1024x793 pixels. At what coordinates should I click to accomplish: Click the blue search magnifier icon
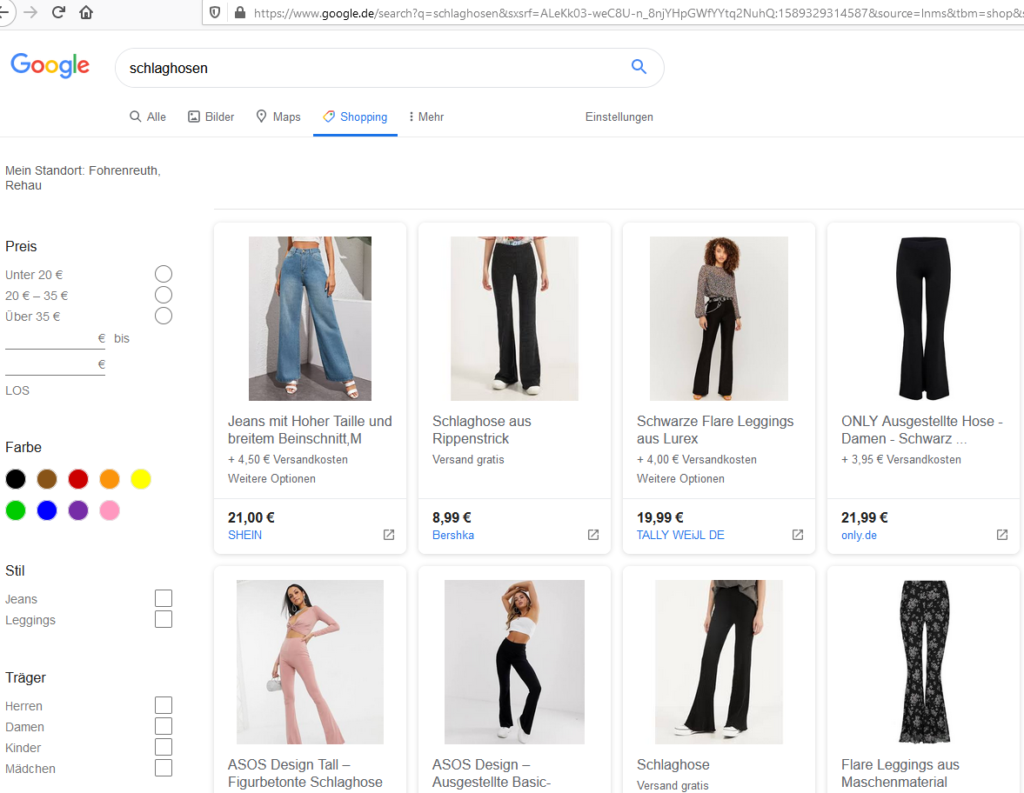(x=639, y=67)
